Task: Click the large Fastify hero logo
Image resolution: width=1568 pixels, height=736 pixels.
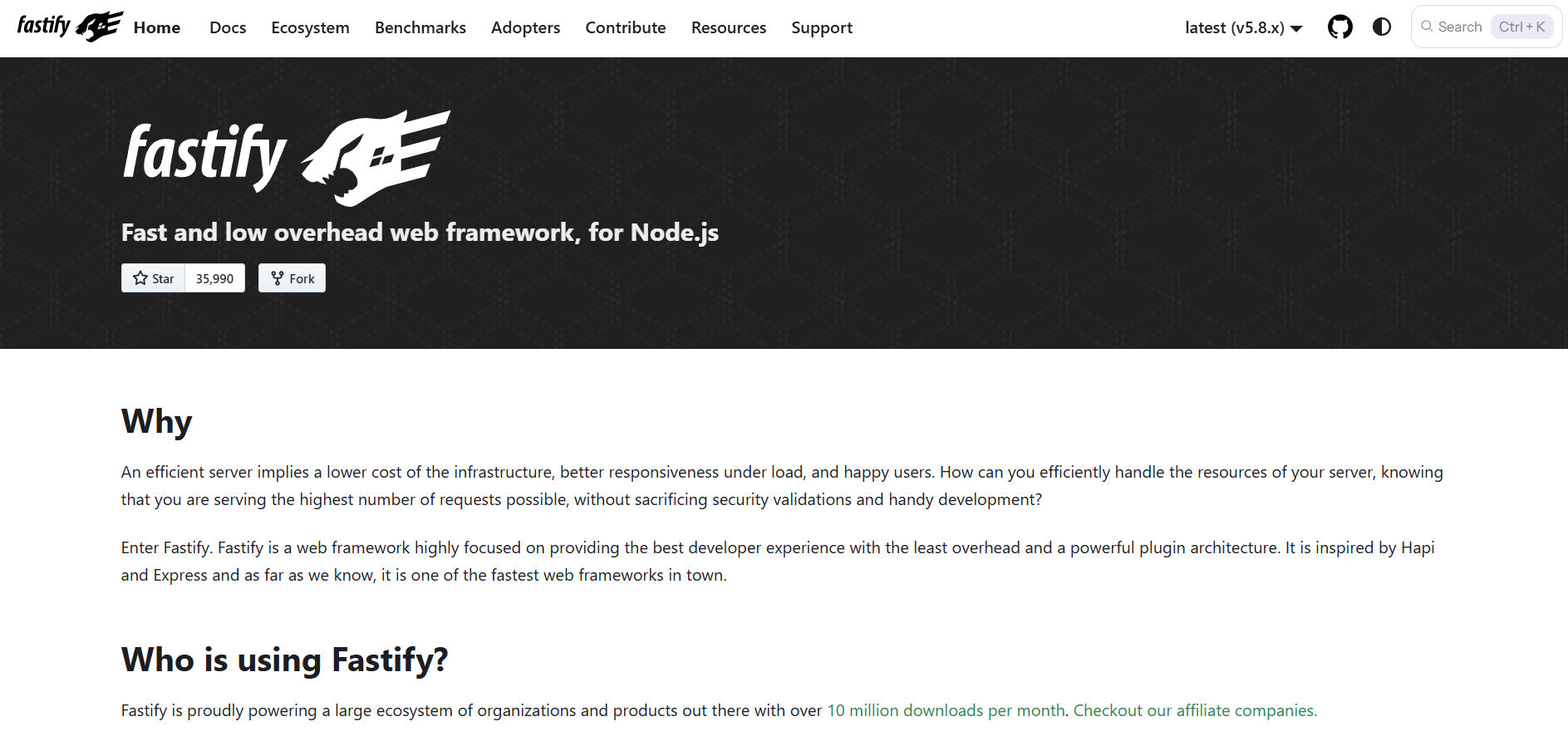Action: [x=287, y=157]
